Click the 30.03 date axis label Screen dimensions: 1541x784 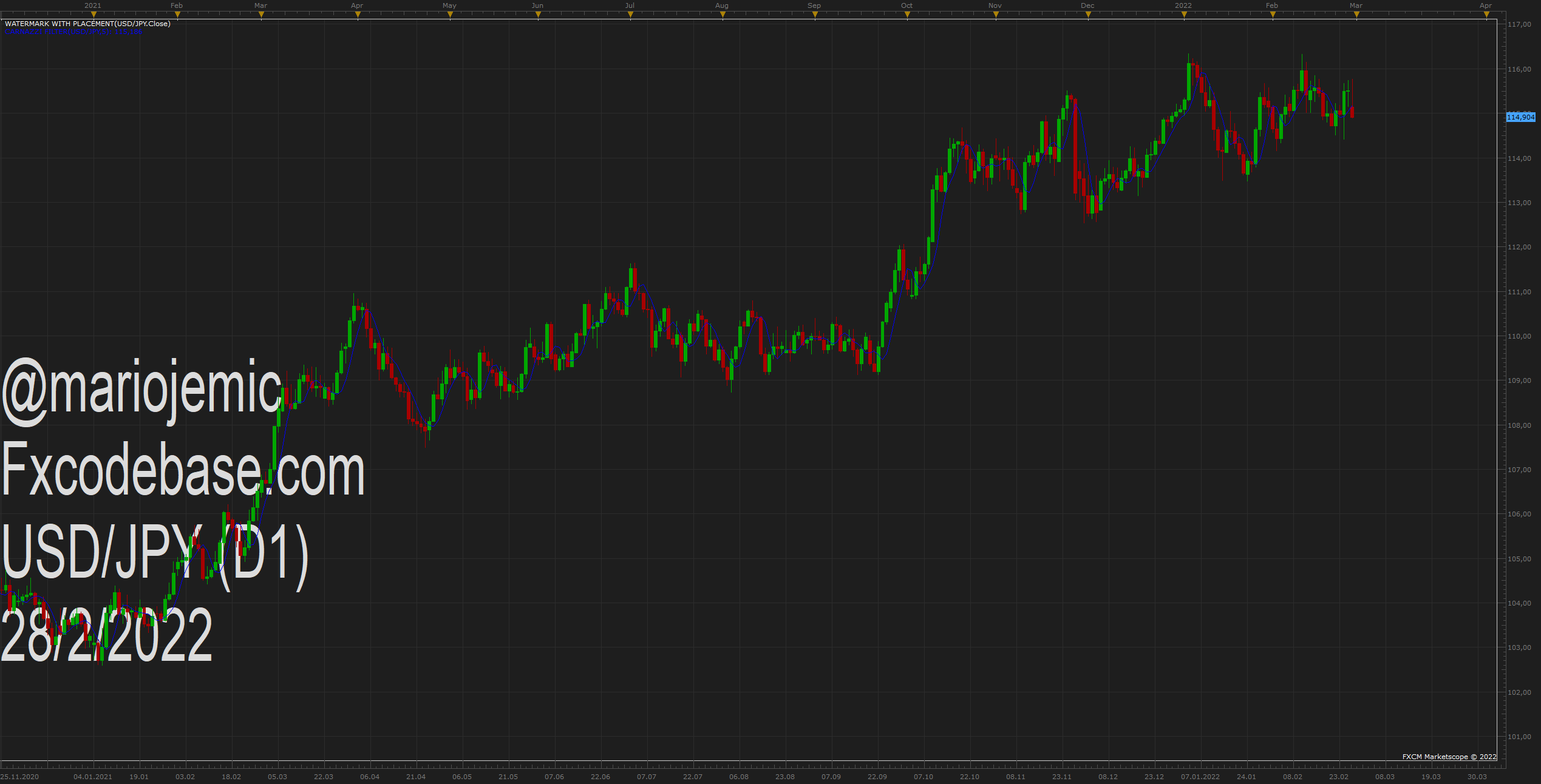1477,777
